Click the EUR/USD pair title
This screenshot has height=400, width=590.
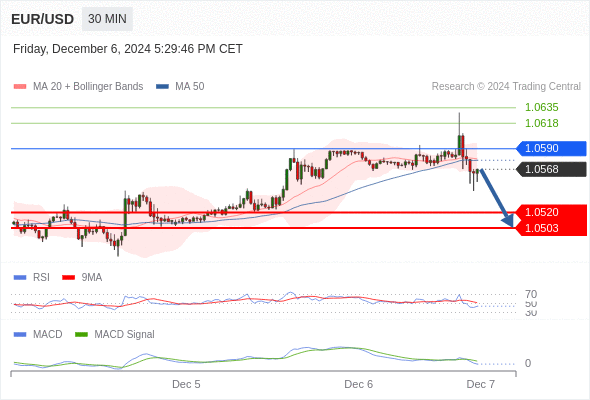click(43, 19)
